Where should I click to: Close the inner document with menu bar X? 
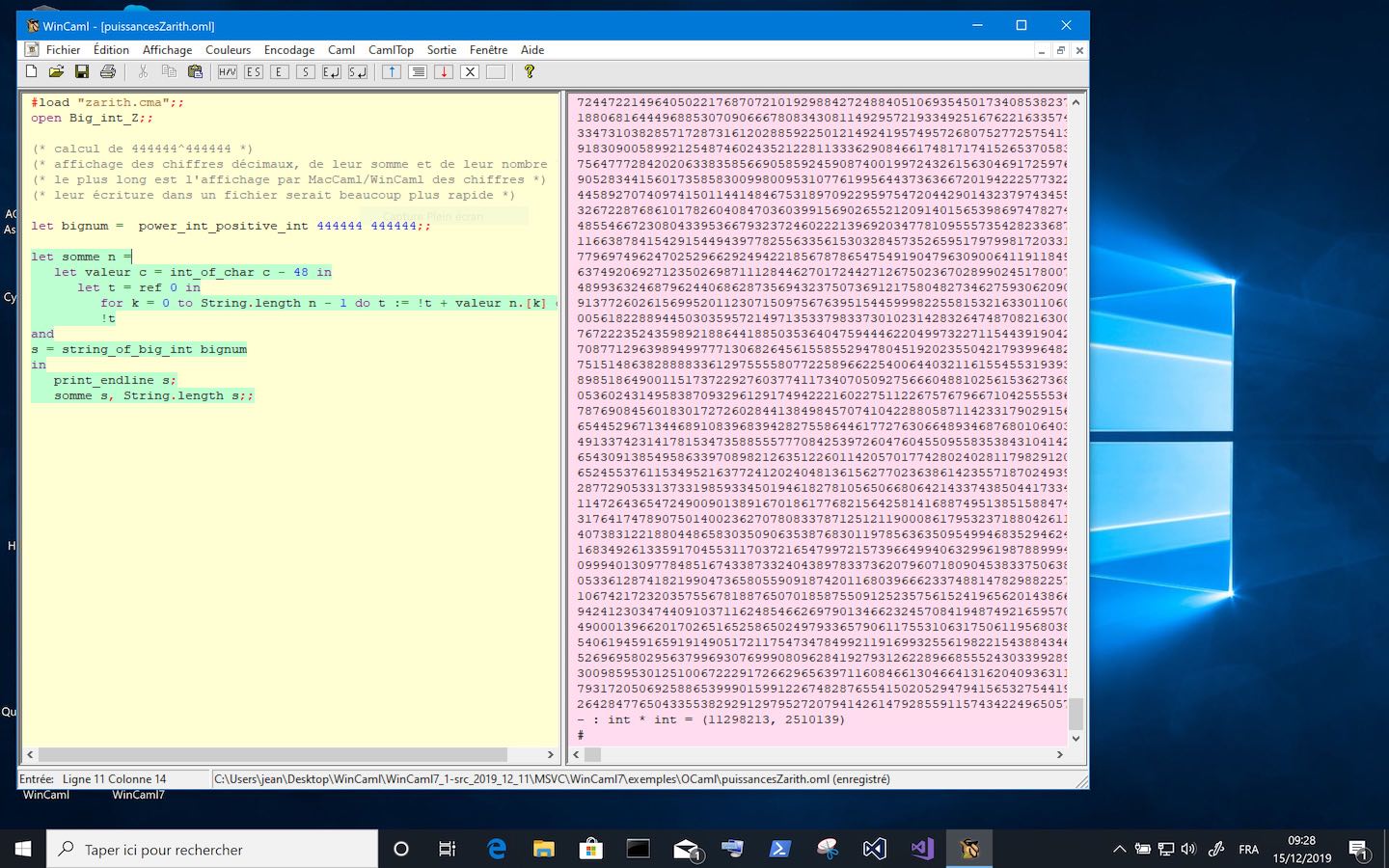click(1079, 51)
